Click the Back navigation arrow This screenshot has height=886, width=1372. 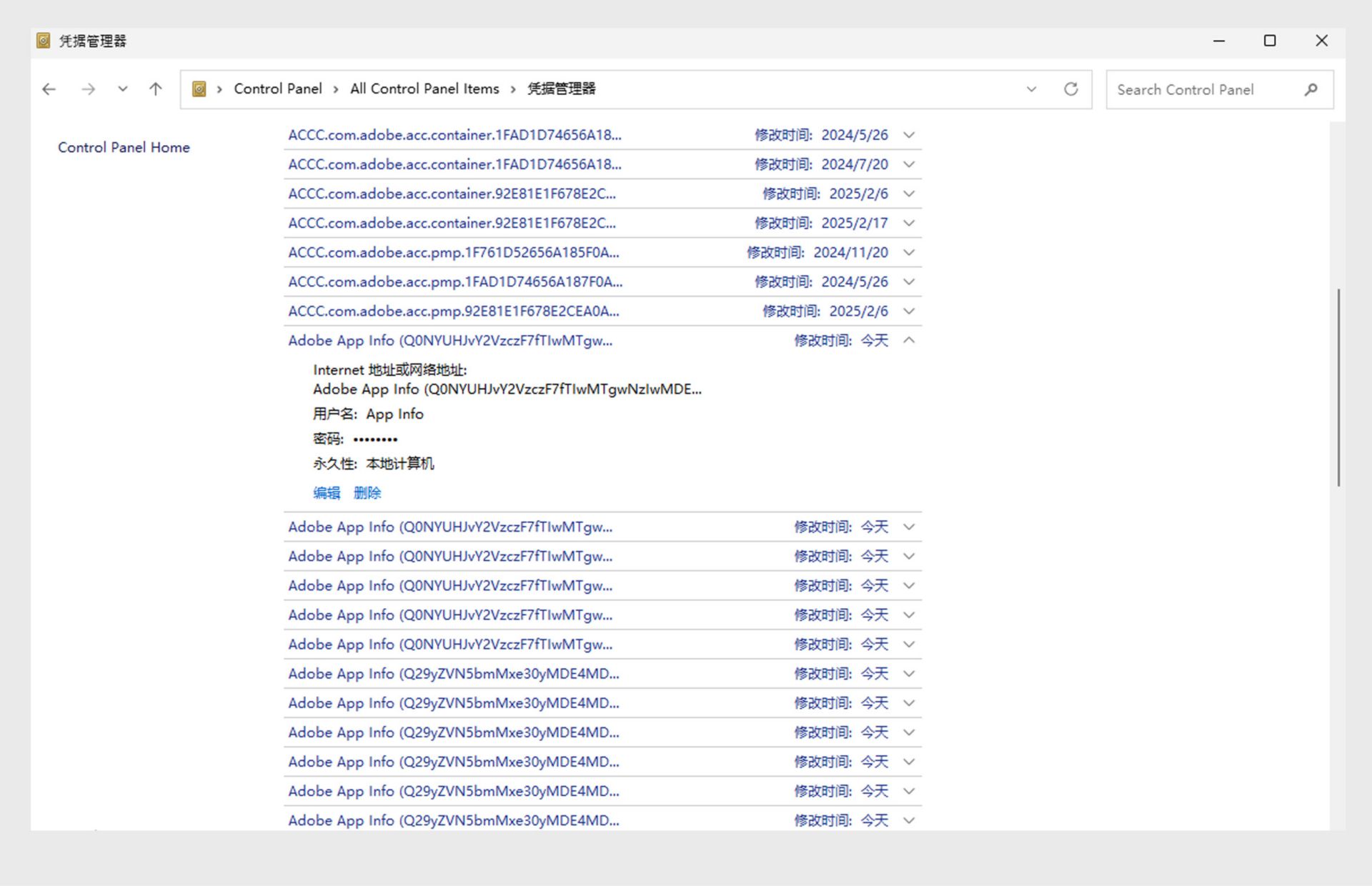point(49,89)
